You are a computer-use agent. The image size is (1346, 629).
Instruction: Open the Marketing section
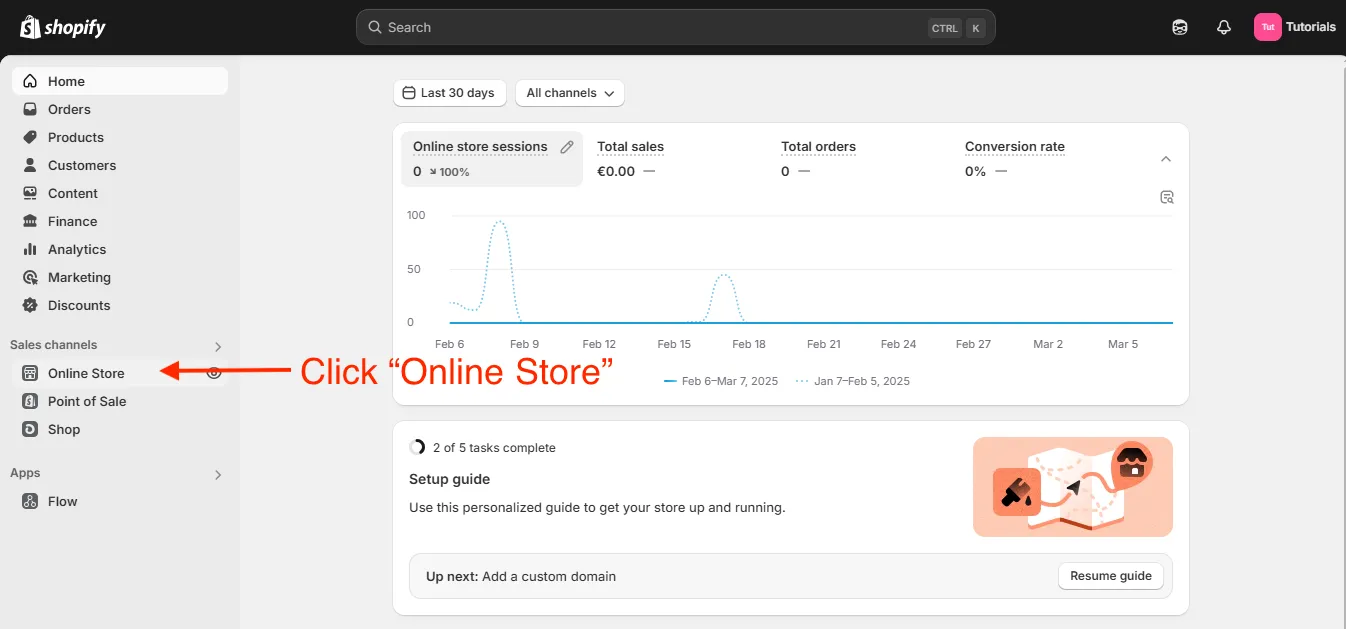(79, 277)
